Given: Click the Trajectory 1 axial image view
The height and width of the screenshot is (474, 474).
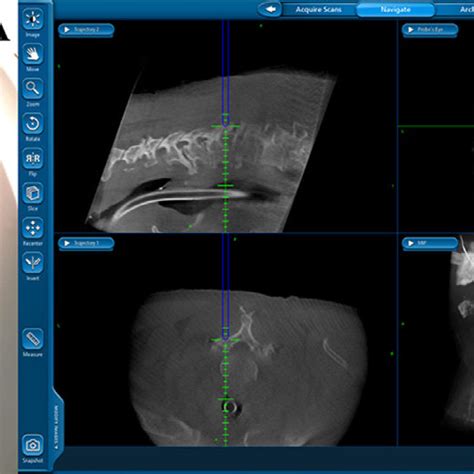Looking at the screenshot, I should click(x=226, y=340).
